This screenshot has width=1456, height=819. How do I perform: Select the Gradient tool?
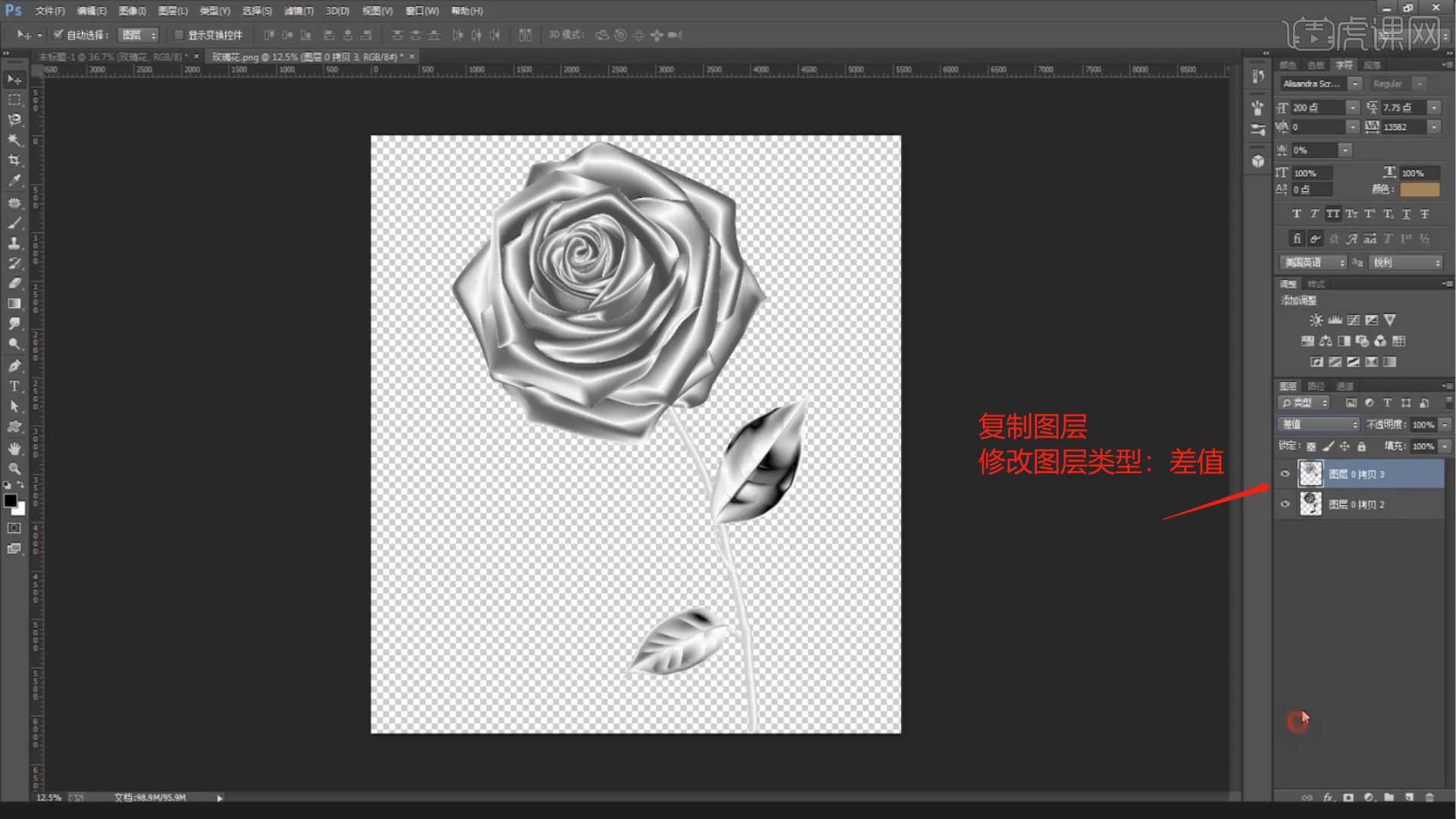tap(14, 303)
